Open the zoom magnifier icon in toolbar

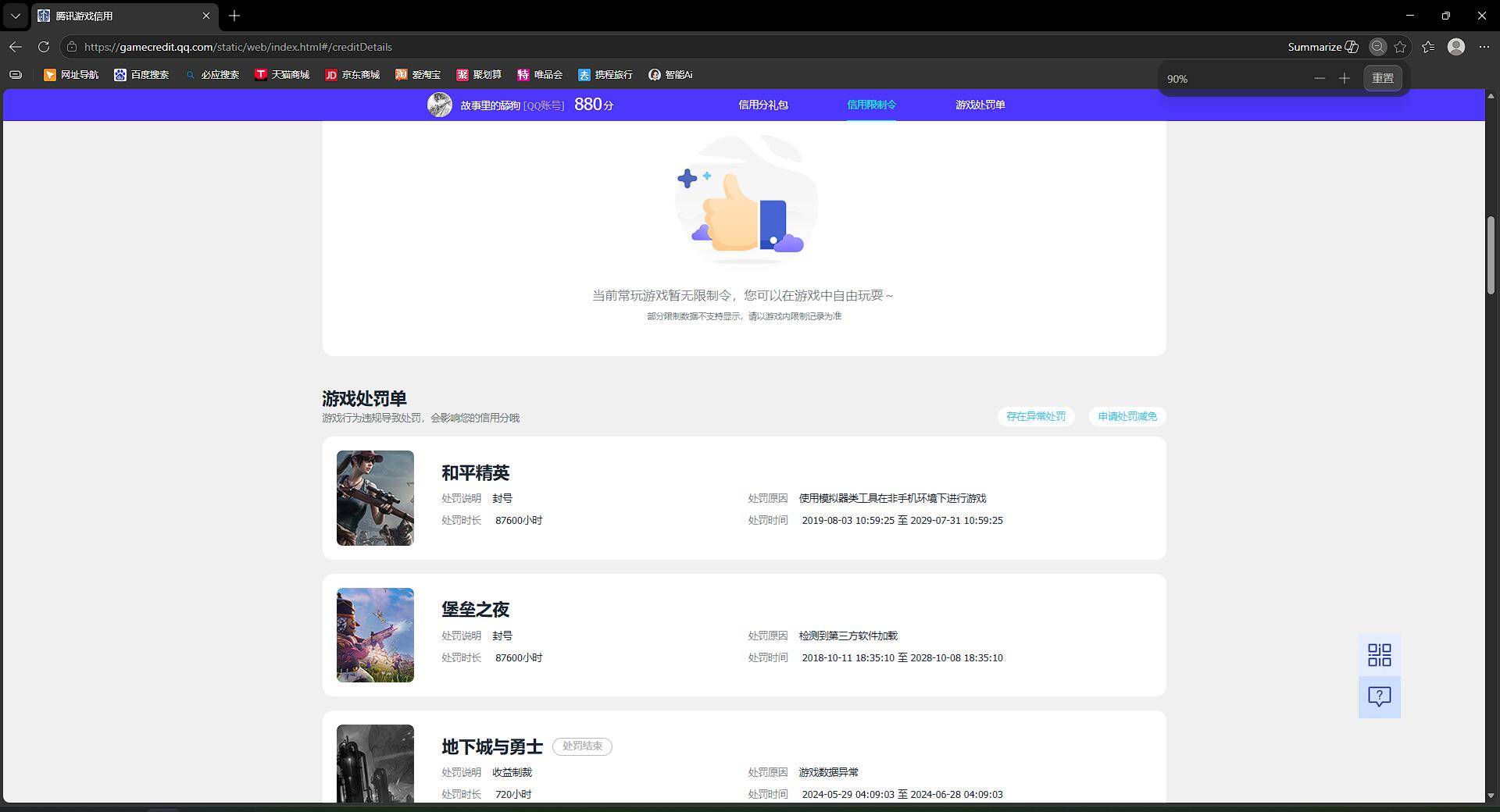tap(1378, 47)
